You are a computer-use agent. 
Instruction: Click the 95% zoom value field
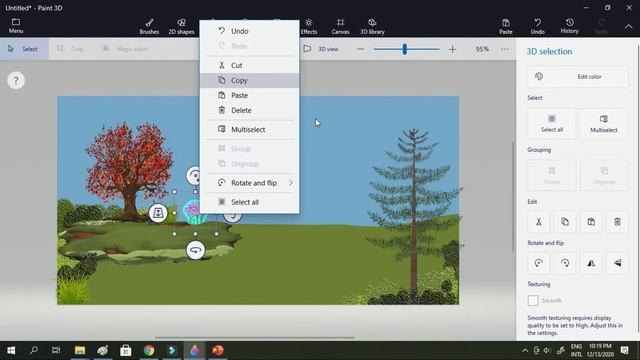(482, 49)
